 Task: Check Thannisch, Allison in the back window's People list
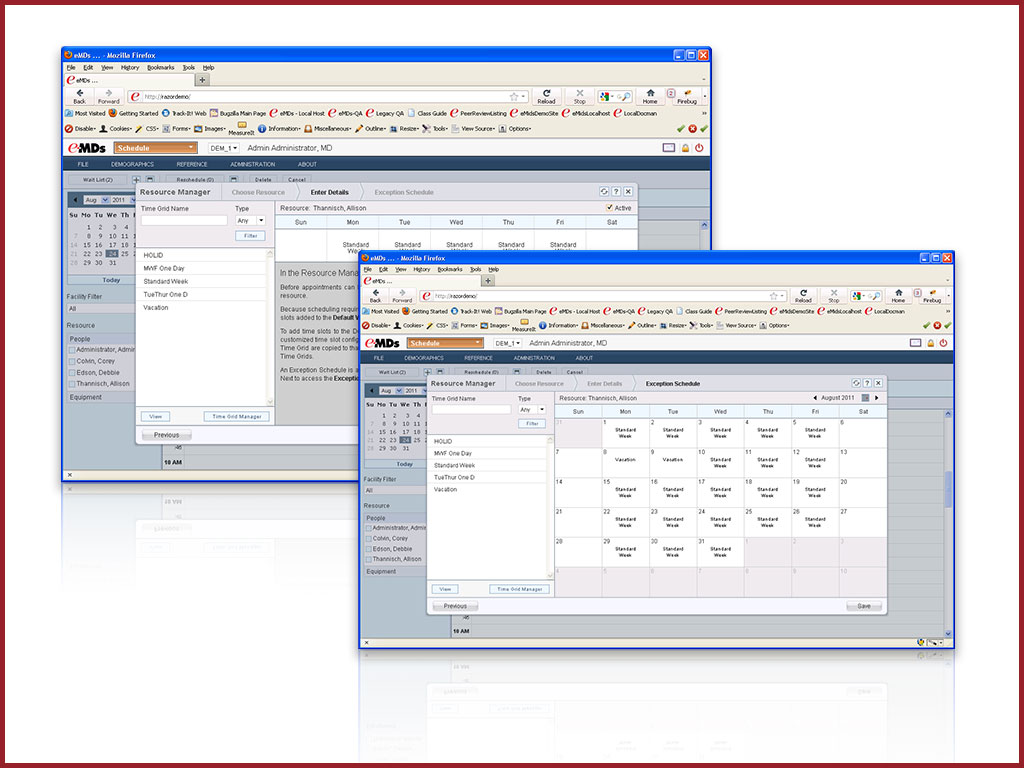[72, 384]
